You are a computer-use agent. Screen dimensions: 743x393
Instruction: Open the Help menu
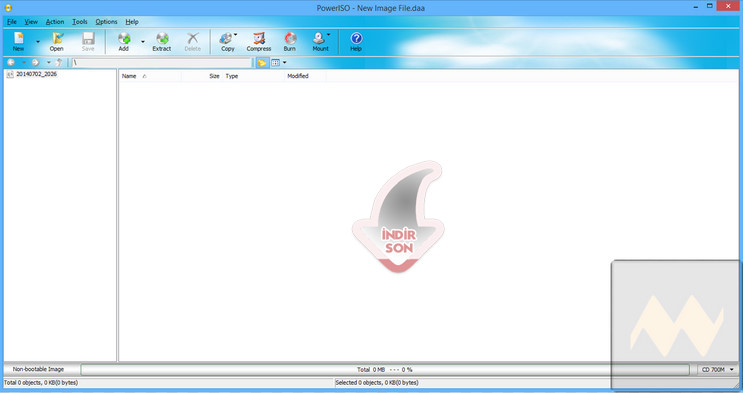[132, 22]
